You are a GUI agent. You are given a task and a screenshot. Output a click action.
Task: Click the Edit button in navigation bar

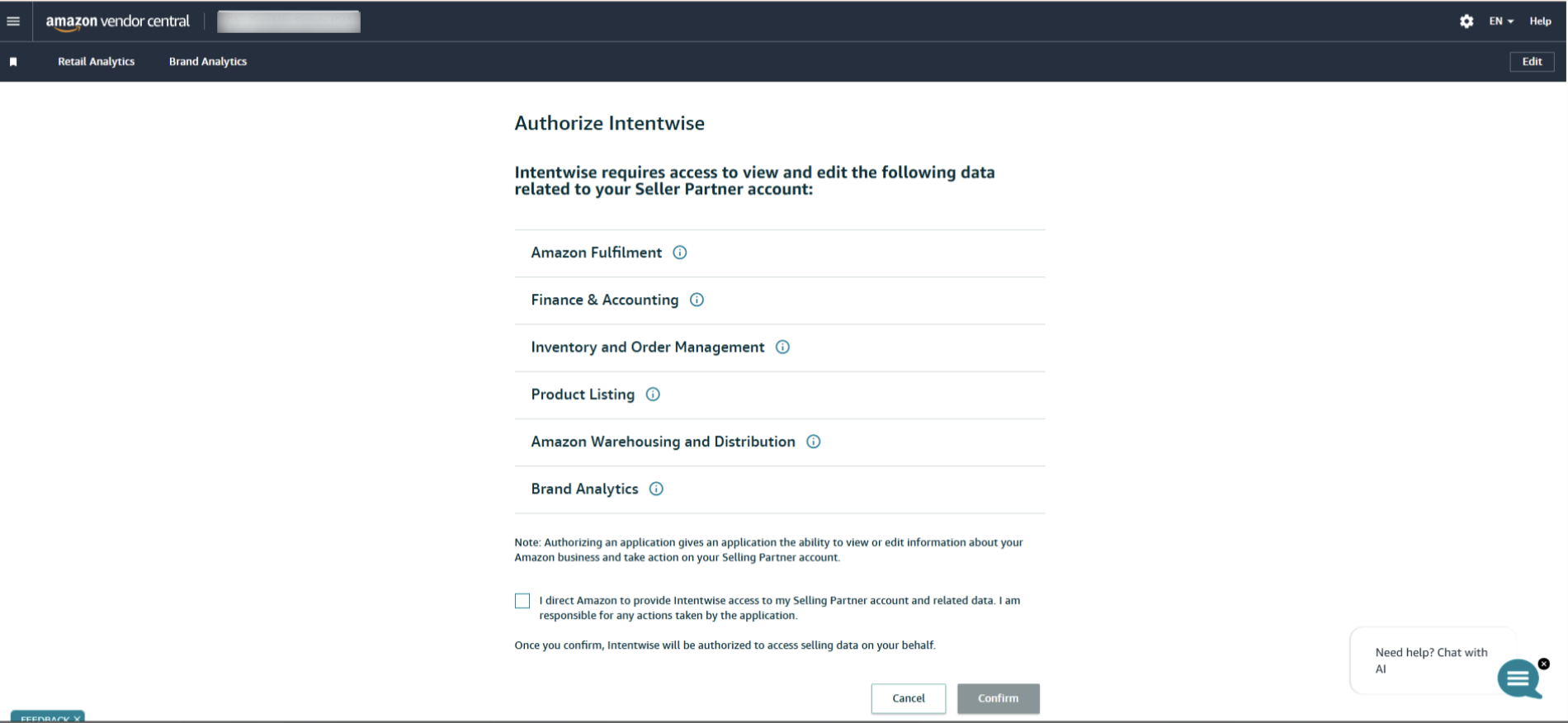[1532, 62]
